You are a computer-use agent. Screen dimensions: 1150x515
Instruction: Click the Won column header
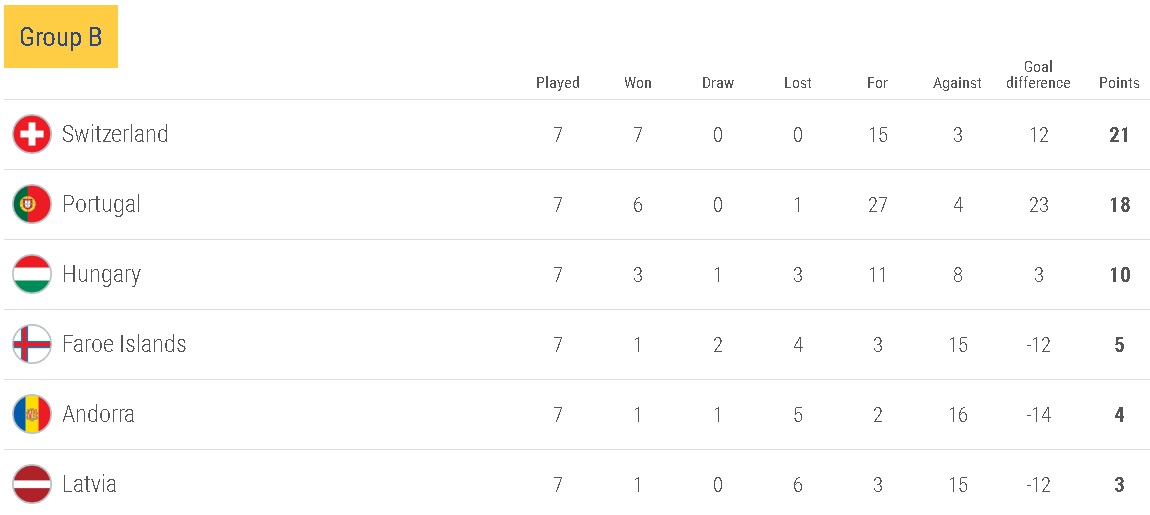tap(638, 83)
